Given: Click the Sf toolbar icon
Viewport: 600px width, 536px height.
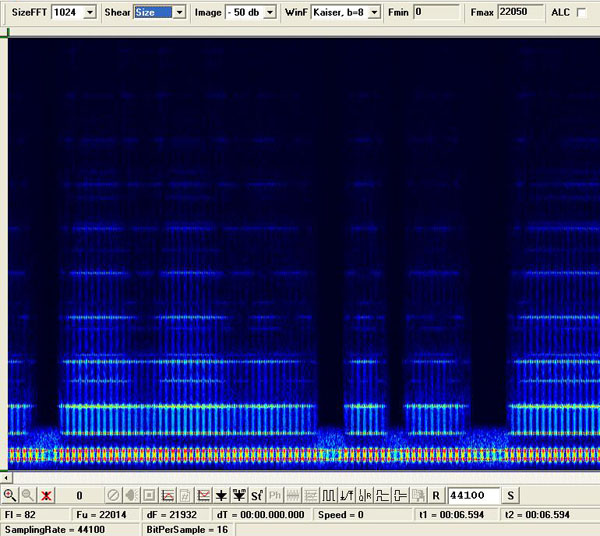Looking at the screenshot, I should pos(257,495).
